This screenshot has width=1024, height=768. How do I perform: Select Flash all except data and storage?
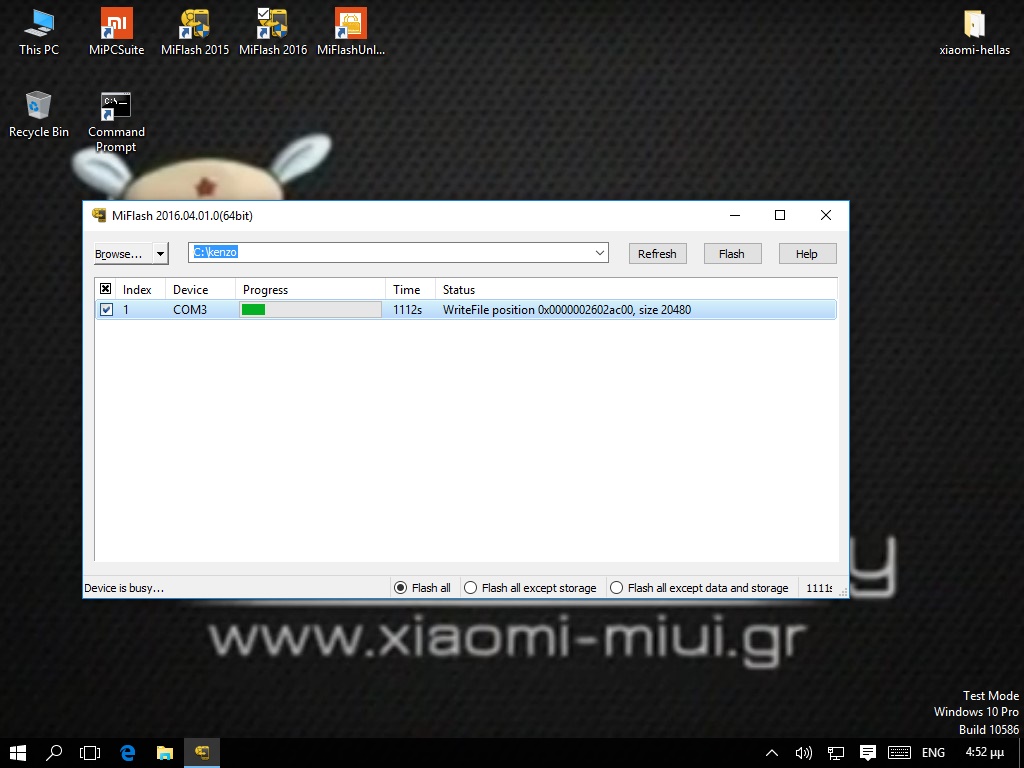(x=617, y=588)
